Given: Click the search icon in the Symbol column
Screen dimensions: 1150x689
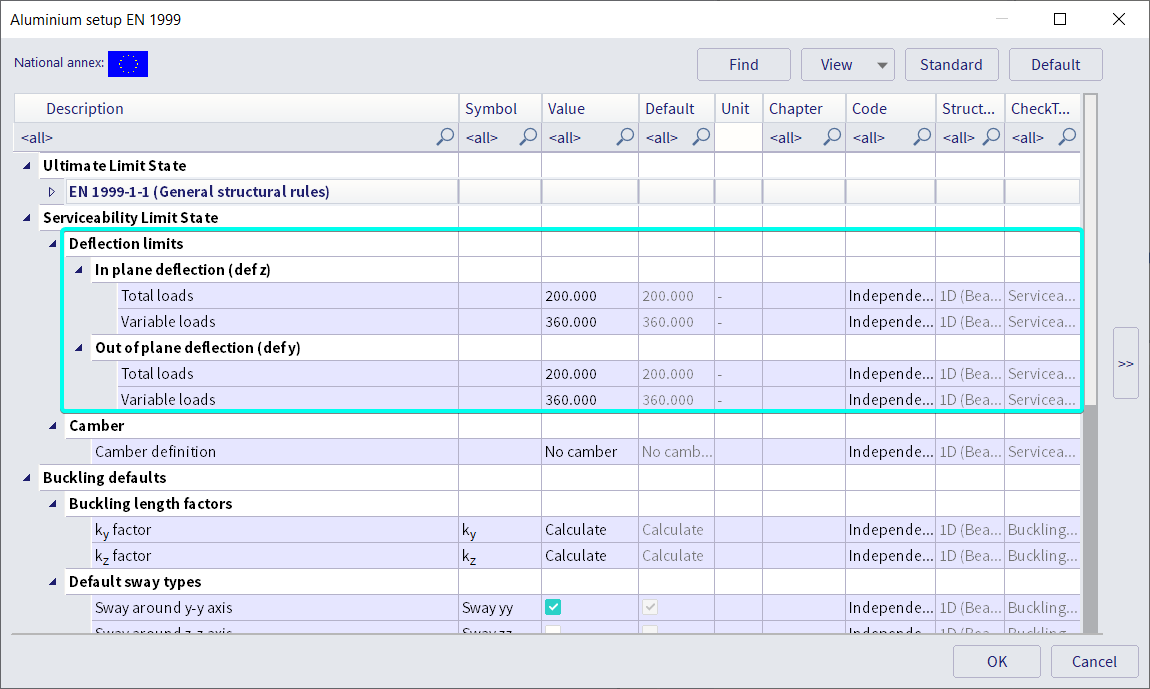Looking at the screenshot, I should tap(527, 137).
